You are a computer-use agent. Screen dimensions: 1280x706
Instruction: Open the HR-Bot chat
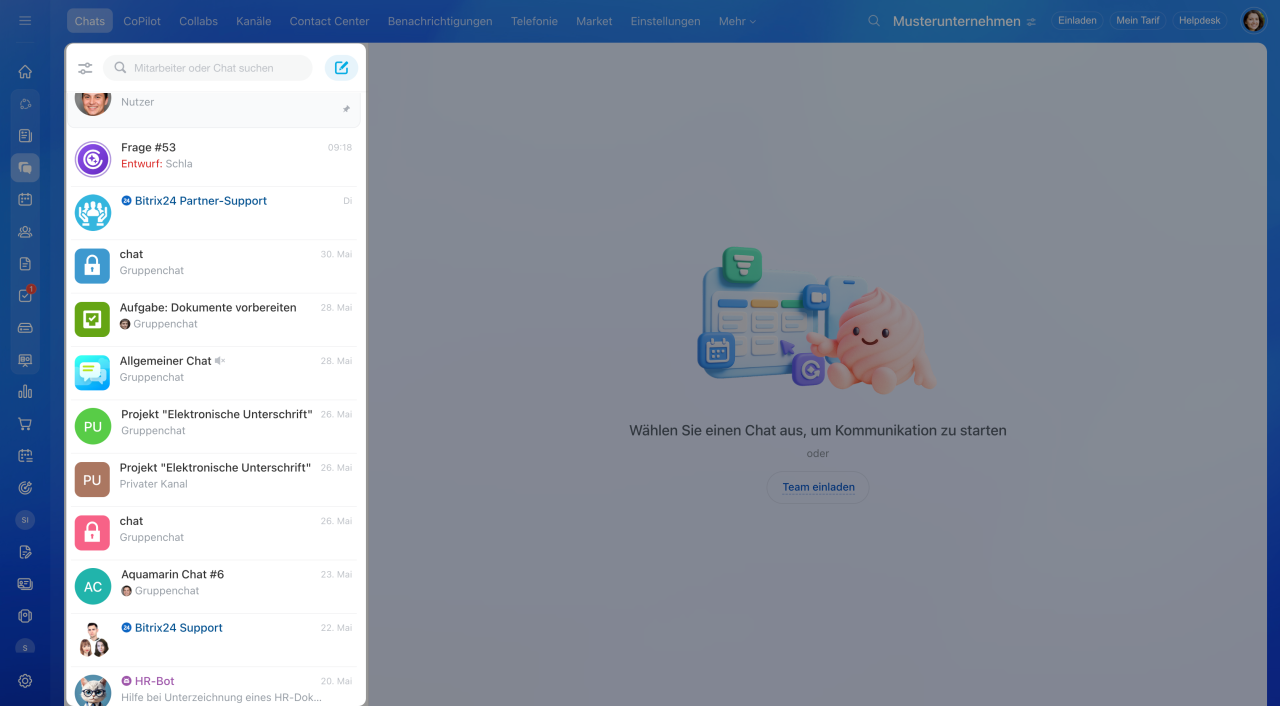pos(215,688)
